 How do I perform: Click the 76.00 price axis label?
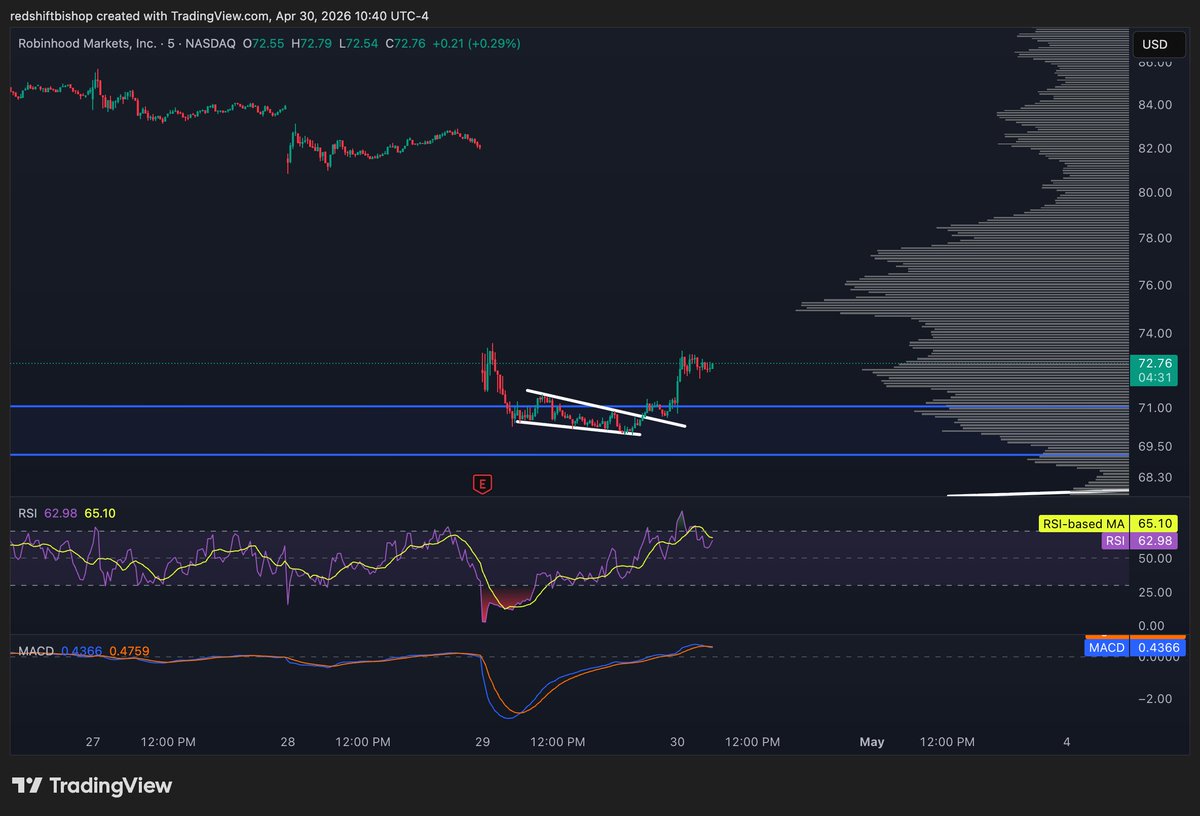[1155, 285]
